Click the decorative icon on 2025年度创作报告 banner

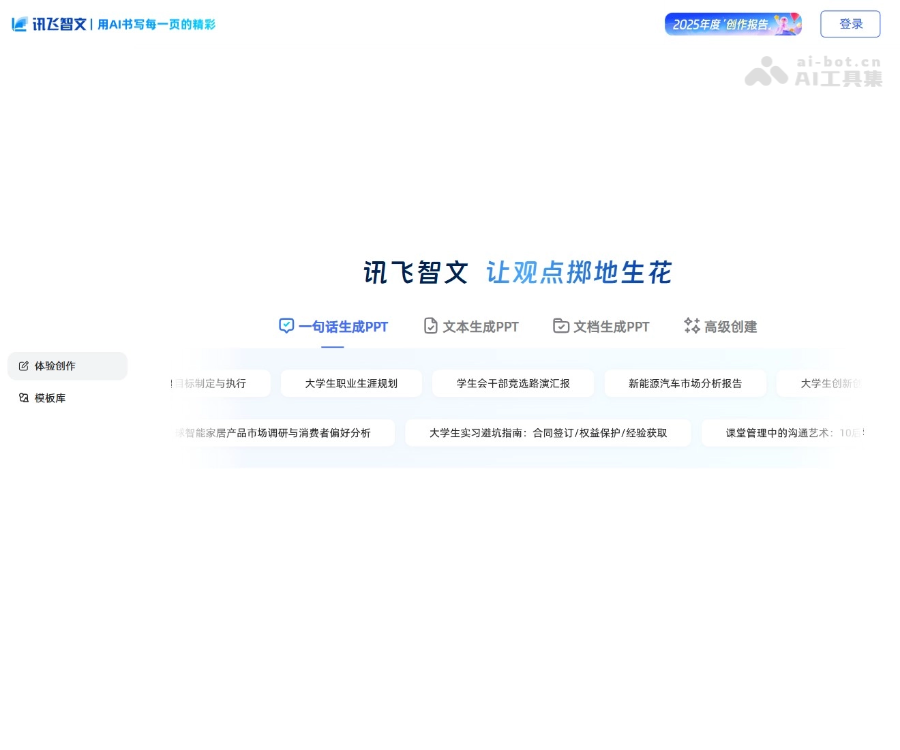(785, 23)
